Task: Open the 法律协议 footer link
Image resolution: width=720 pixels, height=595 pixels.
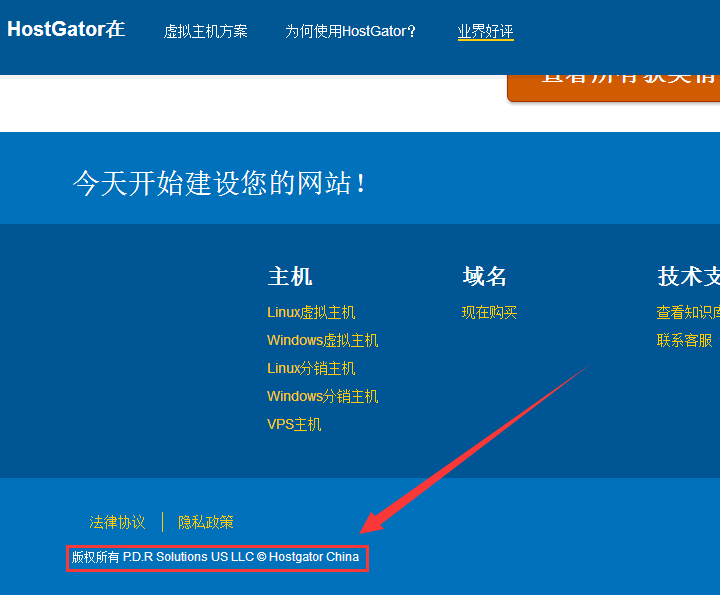Action: pyautogui.click(x=117, y=522)
